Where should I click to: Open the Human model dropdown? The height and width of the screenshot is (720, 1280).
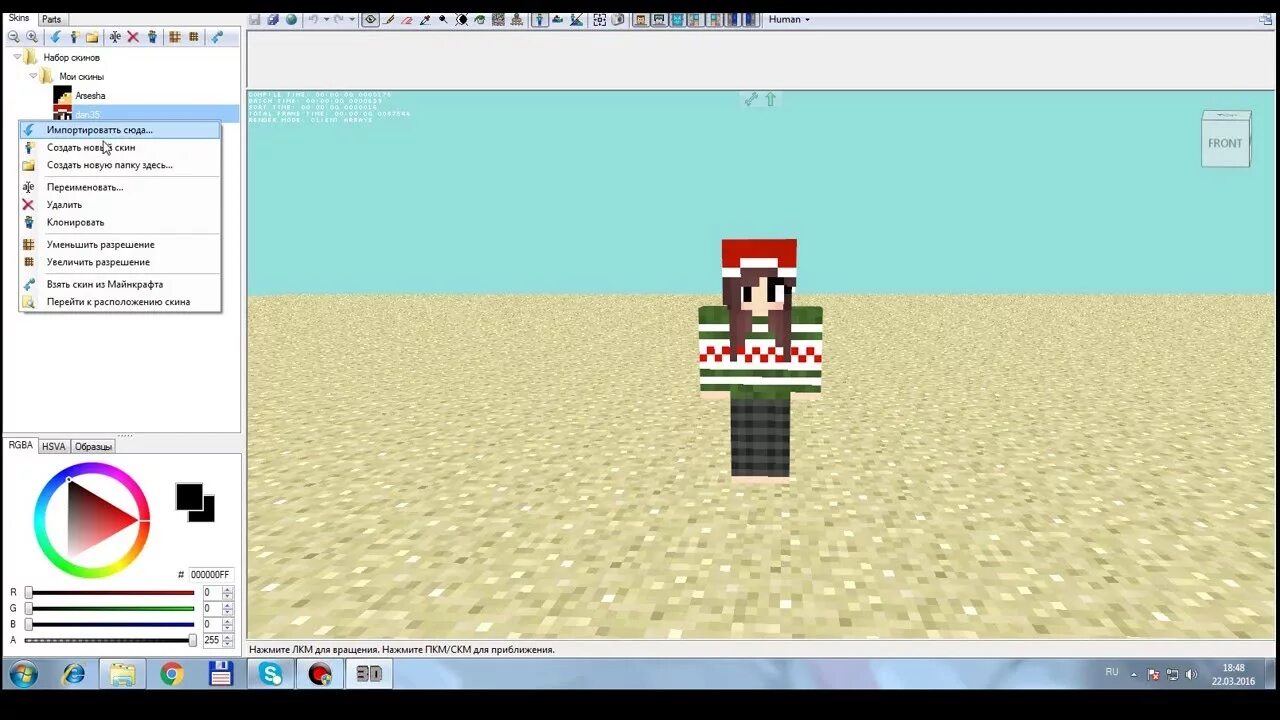click(789, 19)
